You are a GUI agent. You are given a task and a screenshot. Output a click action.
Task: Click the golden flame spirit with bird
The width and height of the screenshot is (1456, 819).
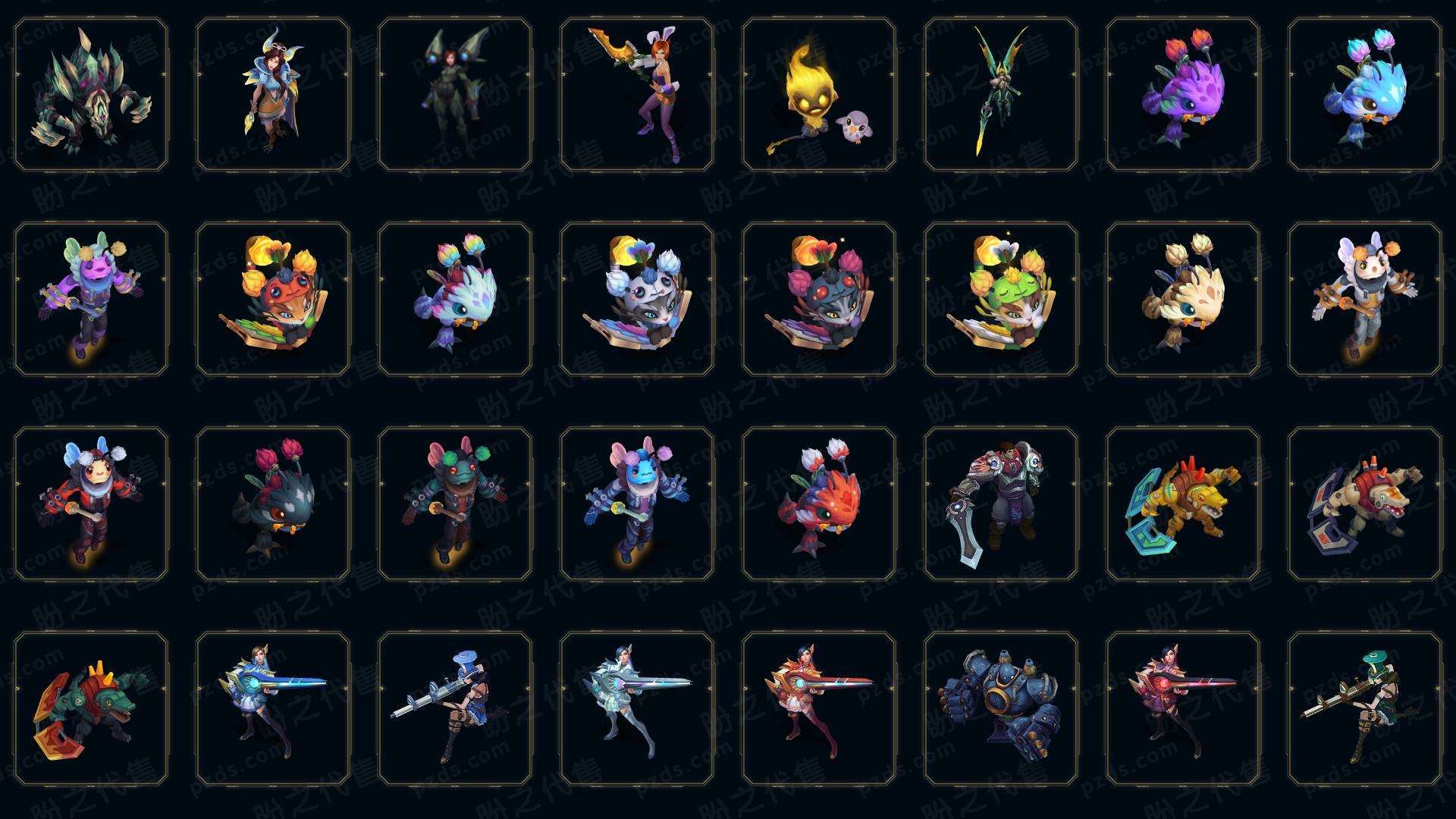coord(819,95)
